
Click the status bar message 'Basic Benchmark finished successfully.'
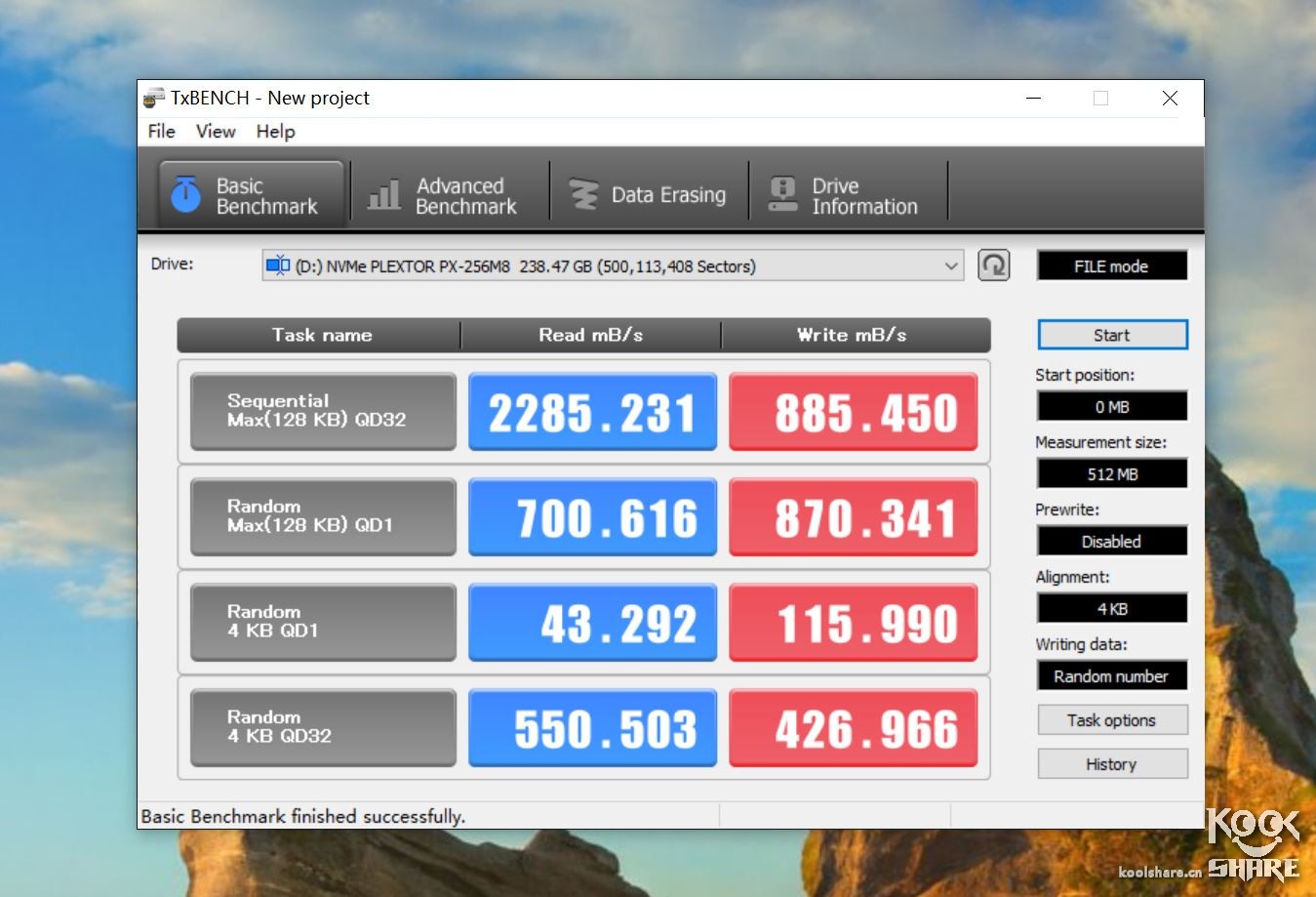[x=303, y=816]
